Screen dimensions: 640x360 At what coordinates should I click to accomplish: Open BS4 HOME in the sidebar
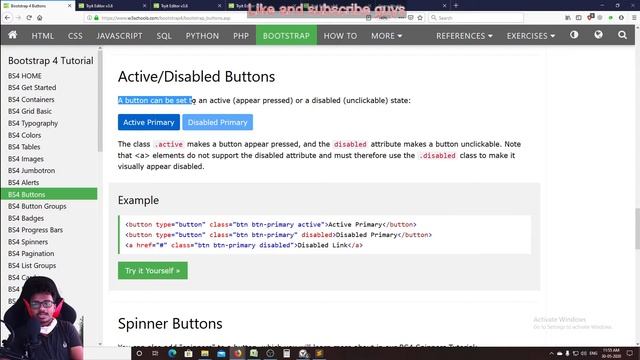tap(24, 76)
